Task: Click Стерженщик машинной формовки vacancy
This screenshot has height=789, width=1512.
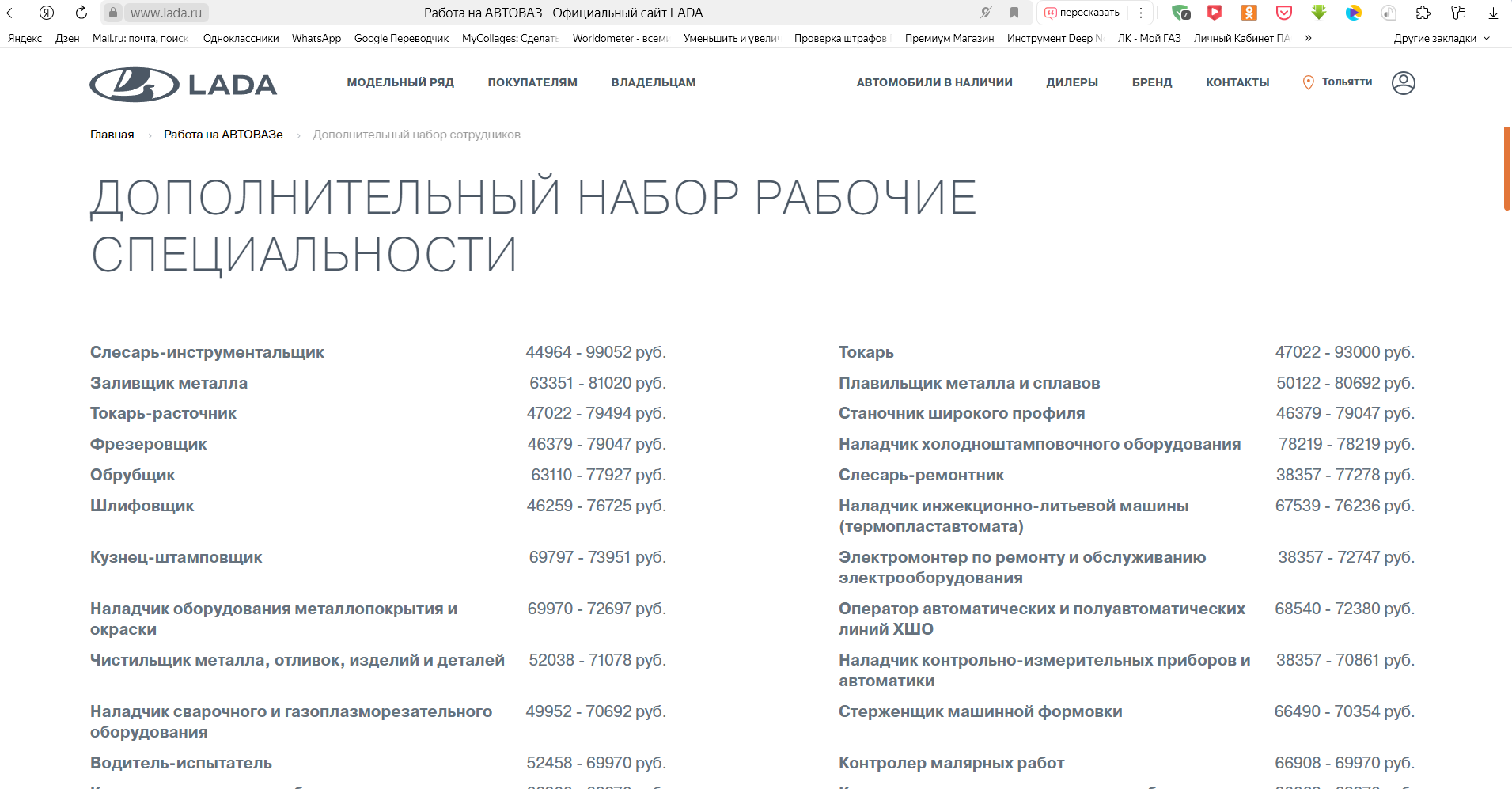Action: point(980,711)
